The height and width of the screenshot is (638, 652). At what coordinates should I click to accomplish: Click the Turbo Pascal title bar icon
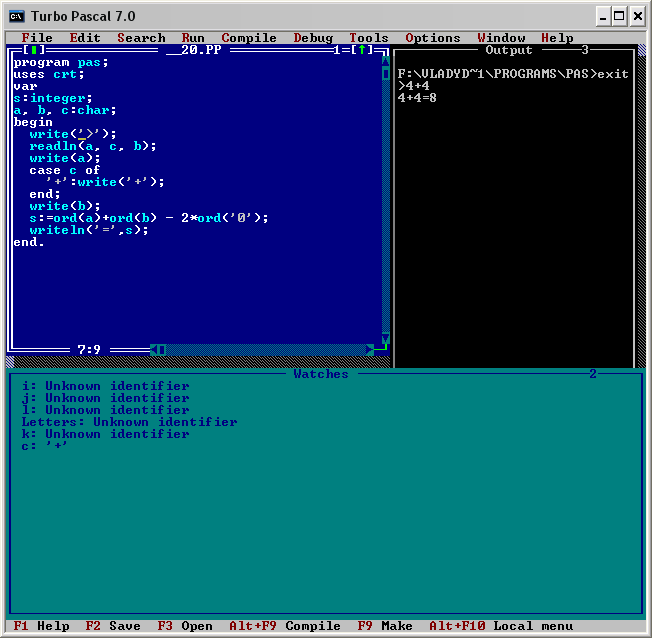click(x=17, y=16)
